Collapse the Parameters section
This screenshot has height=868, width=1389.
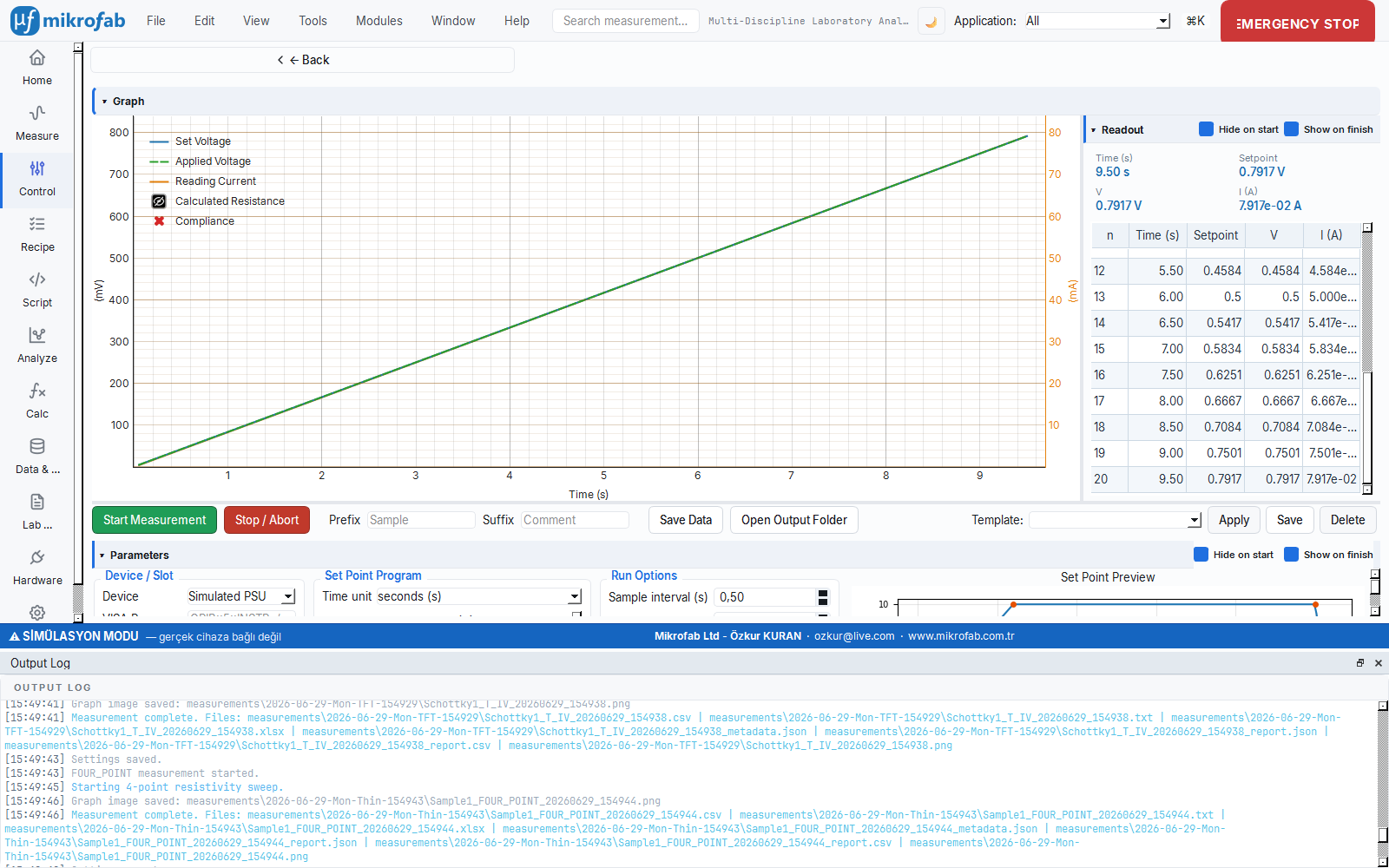pos(102,556)
